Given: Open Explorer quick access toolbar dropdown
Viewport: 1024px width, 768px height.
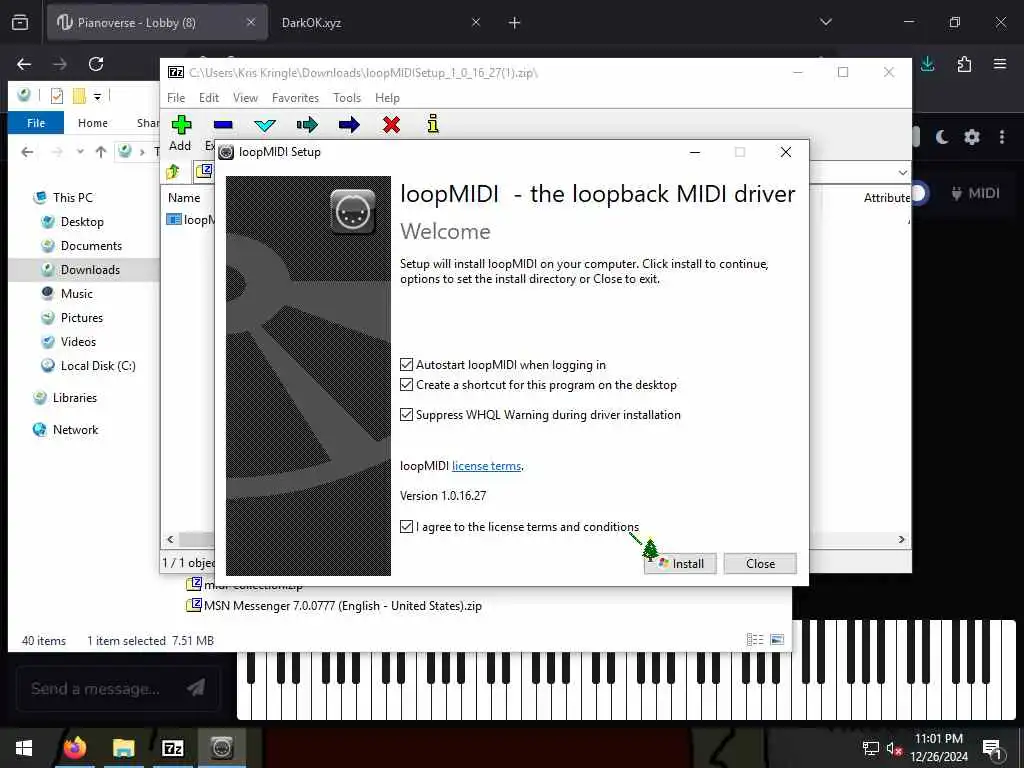Looking at the screenshot, I should pos(97,97).
